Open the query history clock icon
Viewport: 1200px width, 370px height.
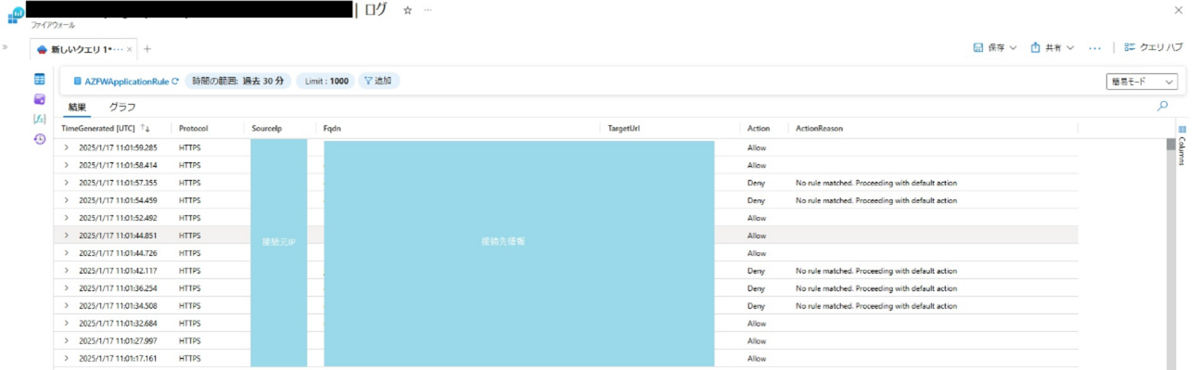40,139
